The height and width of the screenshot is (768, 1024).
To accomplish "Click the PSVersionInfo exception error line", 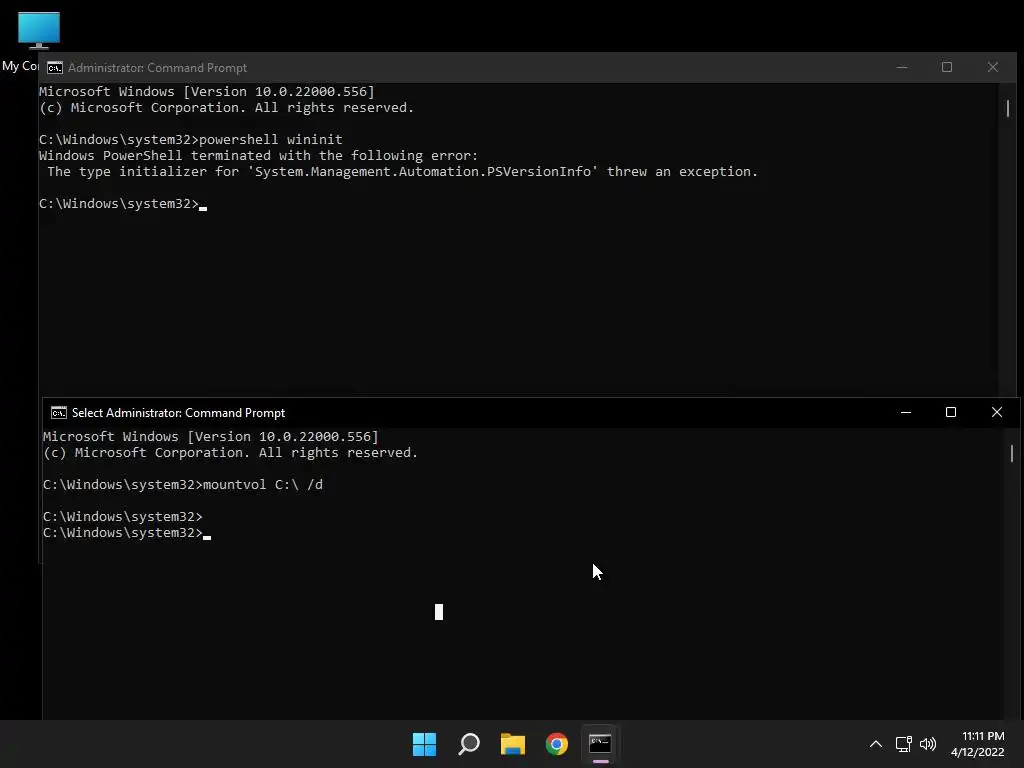I will [402, 172].
